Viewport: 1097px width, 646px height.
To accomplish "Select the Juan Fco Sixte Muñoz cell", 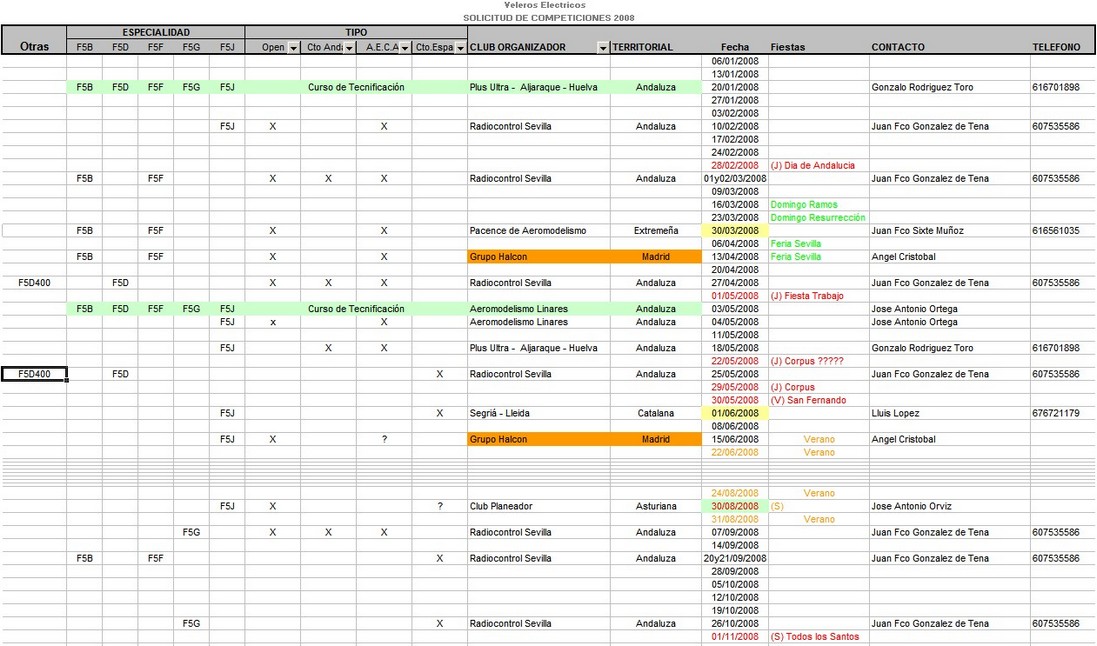I will (x=949, y=230).
